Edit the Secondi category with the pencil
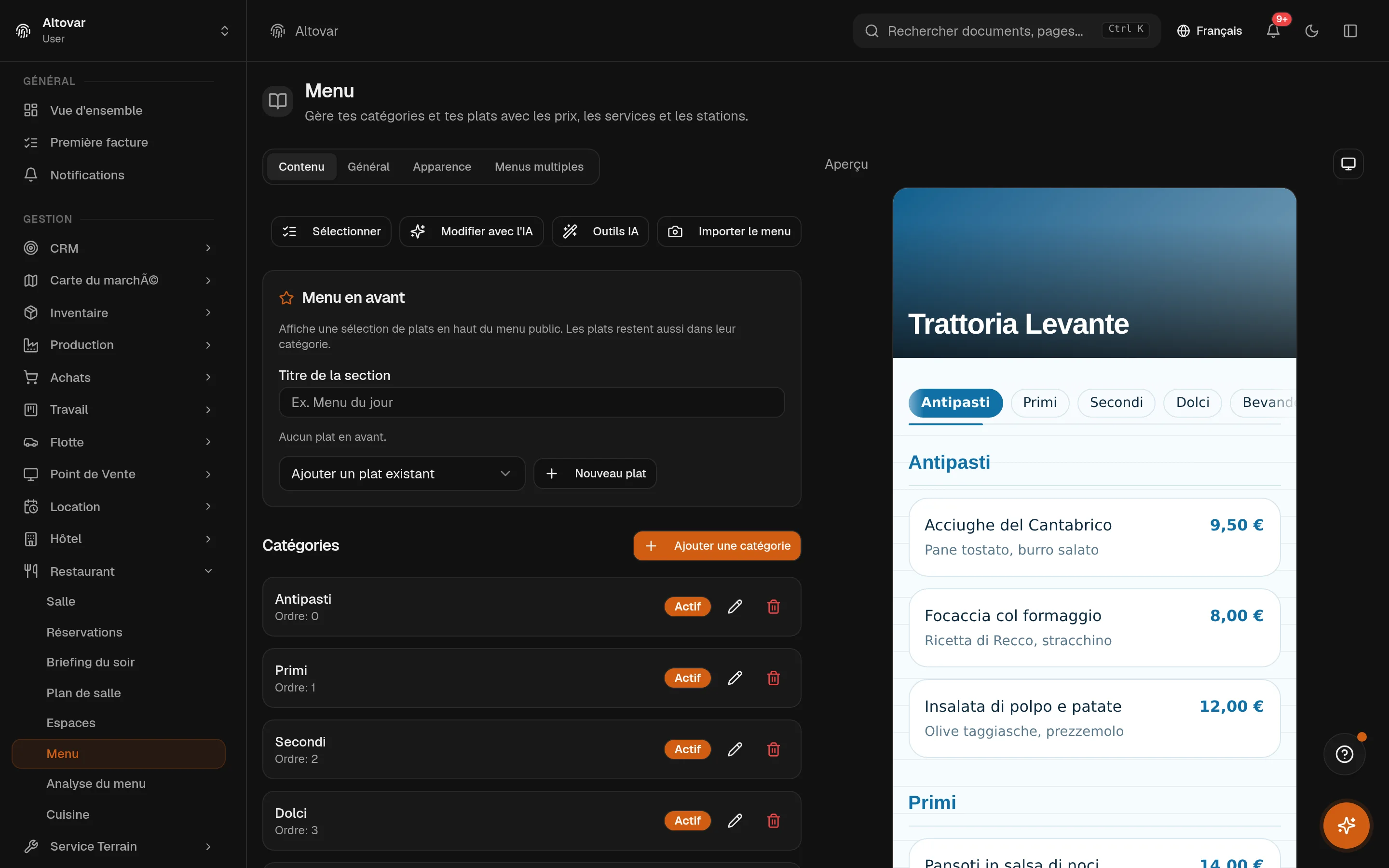Image resolution: width=1389 pixels, height=868 pixels. (735, 749)
